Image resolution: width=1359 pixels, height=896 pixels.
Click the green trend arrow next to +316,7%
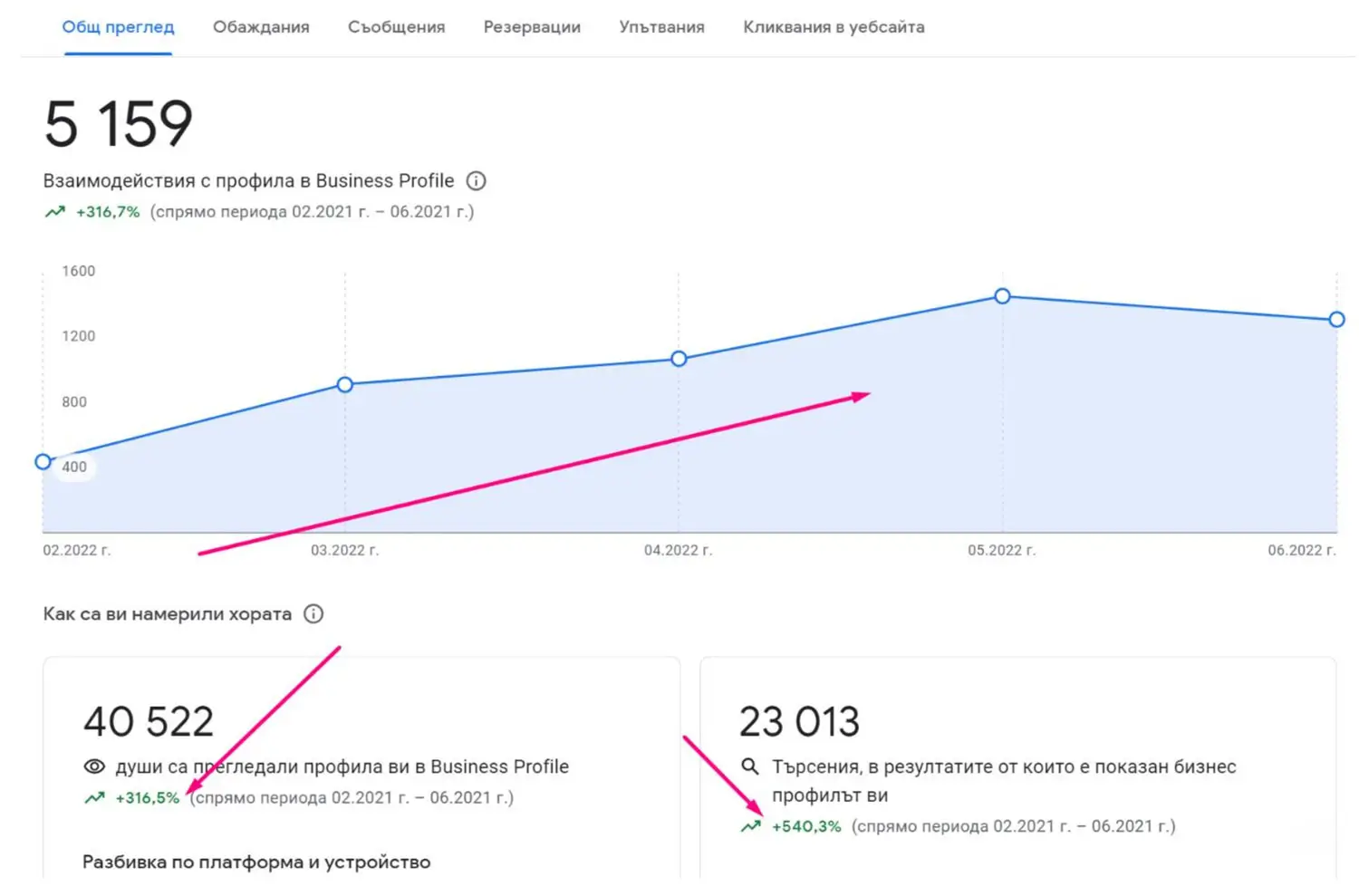click(x=55, y=211)
